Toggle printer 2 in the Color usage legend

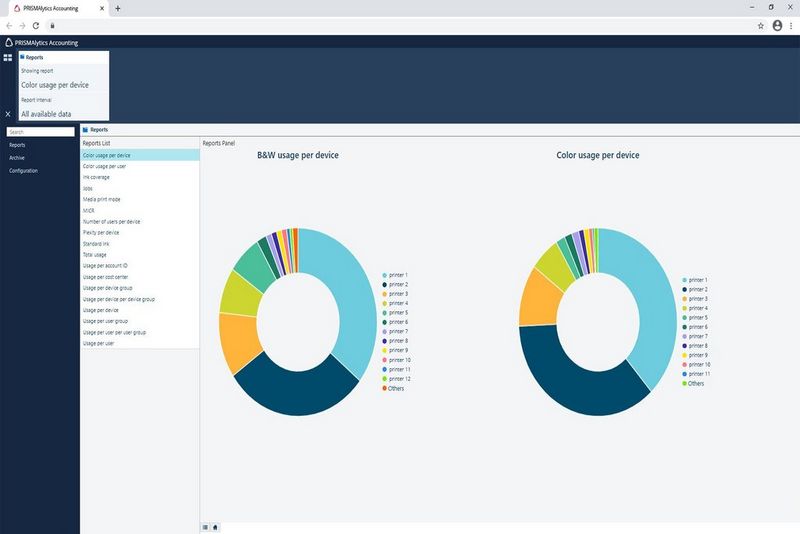pos(697,290)
